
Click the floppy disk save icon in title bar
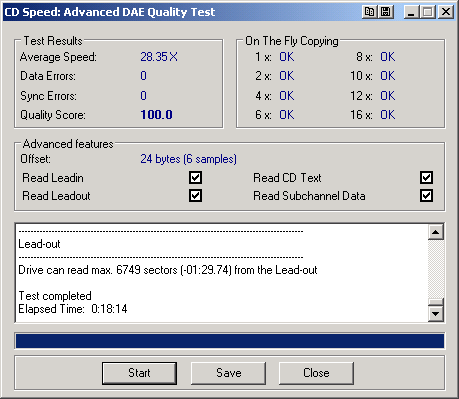click(386, 12)
